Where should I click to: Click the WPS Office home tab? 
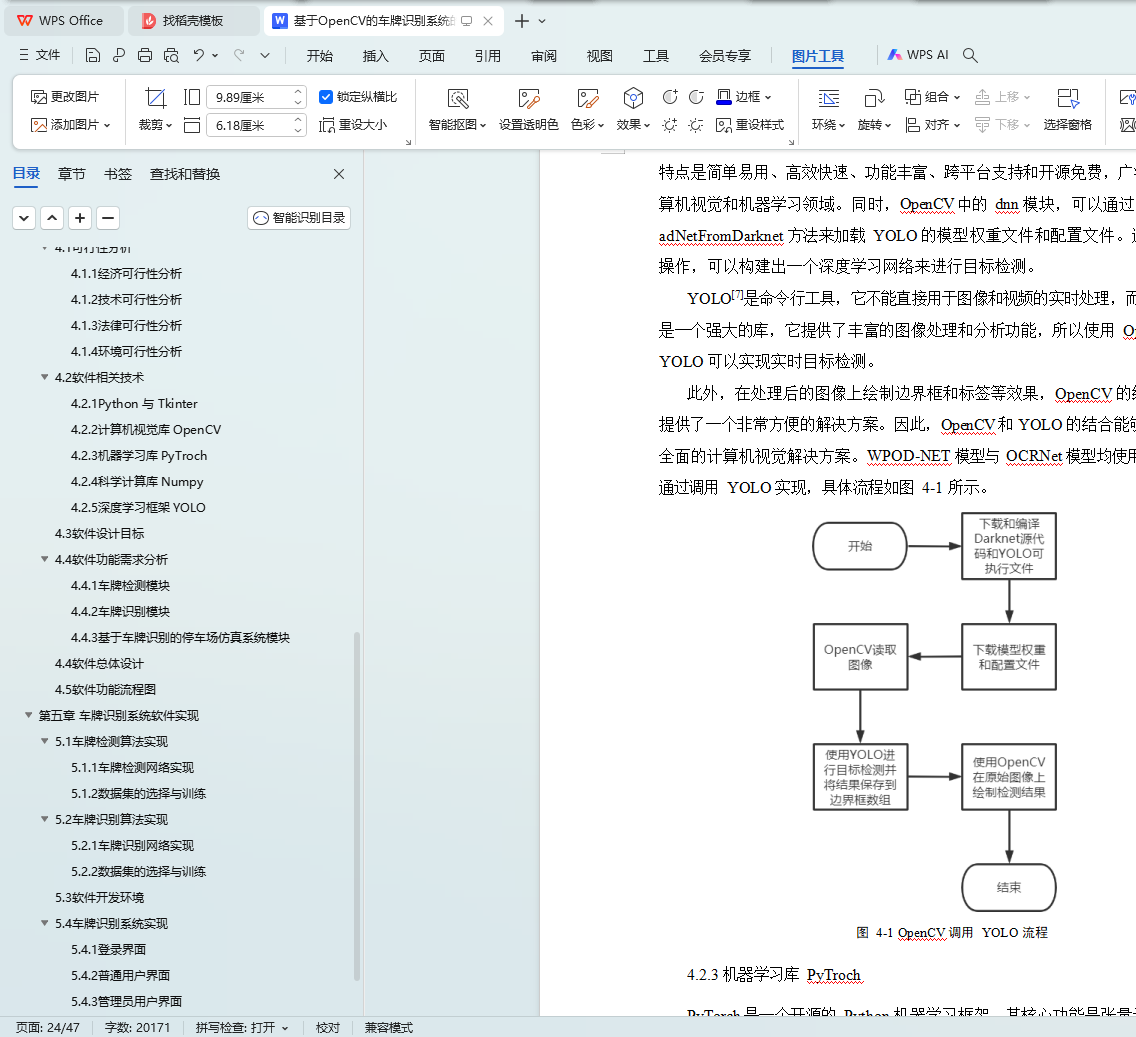(63, 21)
